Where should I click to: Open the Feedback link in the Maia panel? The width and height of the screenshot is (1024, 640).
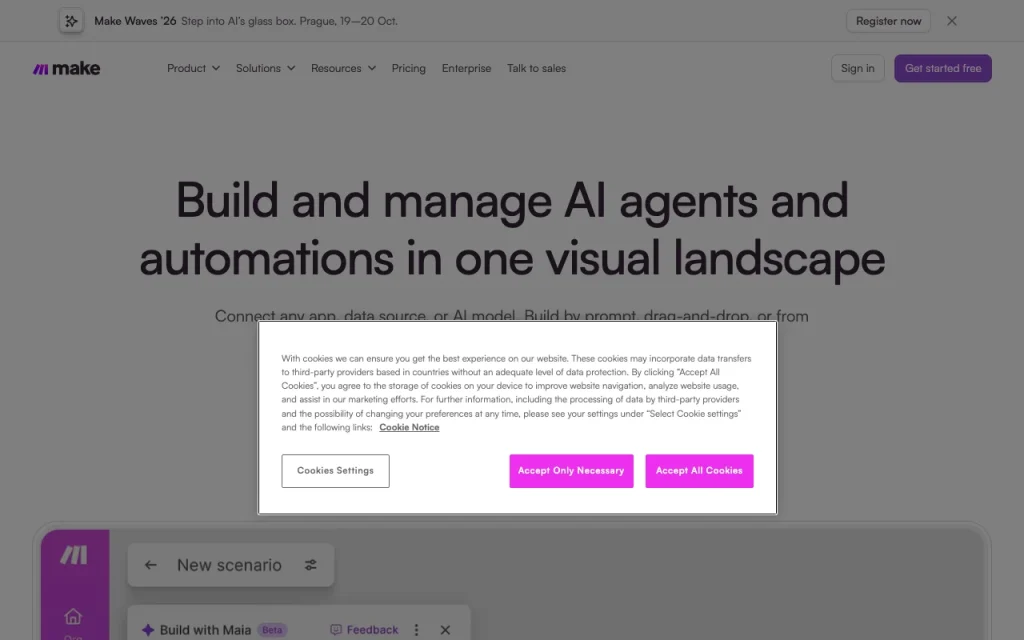pos(364,630)
